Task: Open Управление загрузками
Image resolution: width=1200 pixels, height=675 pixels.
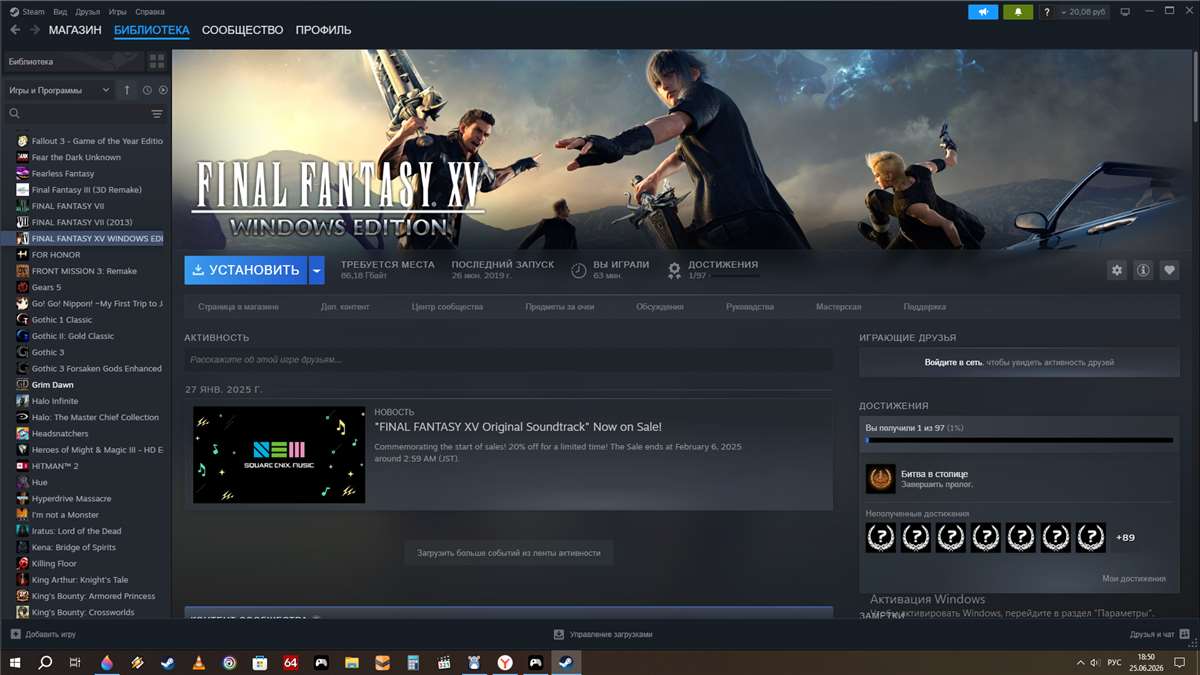Action: (x=603, y=634)
